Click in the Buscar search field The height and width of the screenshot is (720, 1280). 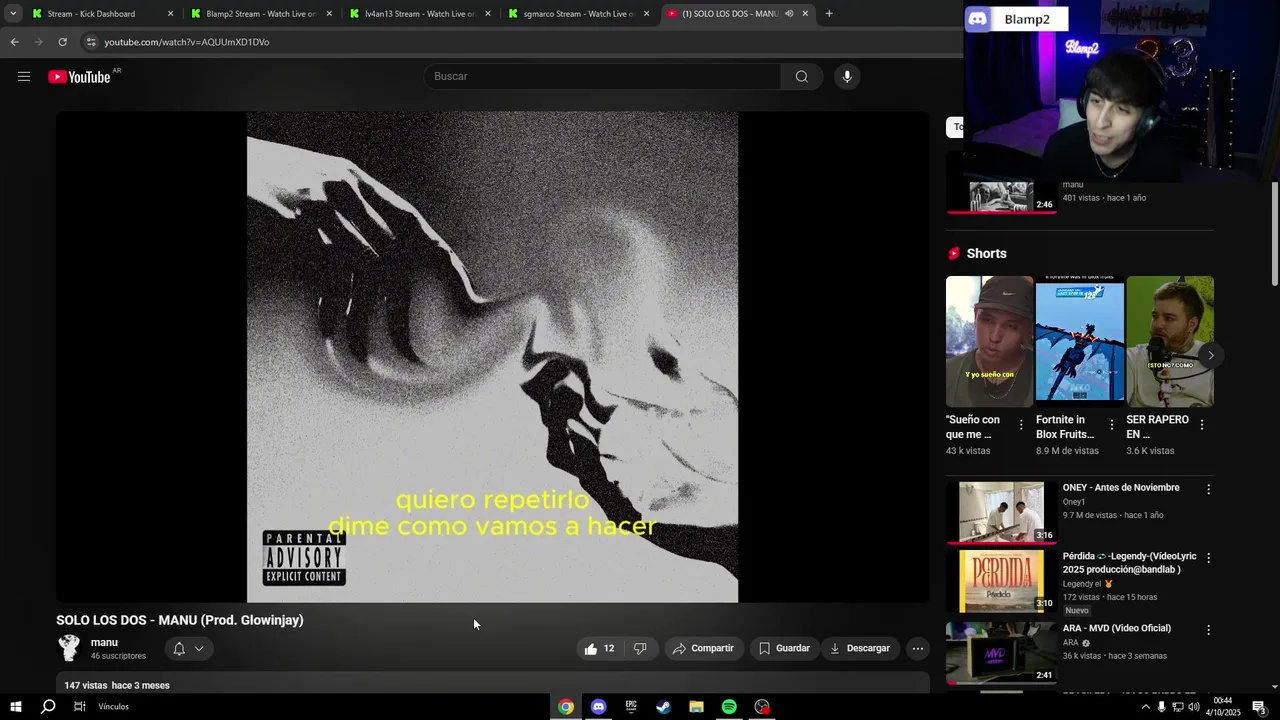click(603, 77)
